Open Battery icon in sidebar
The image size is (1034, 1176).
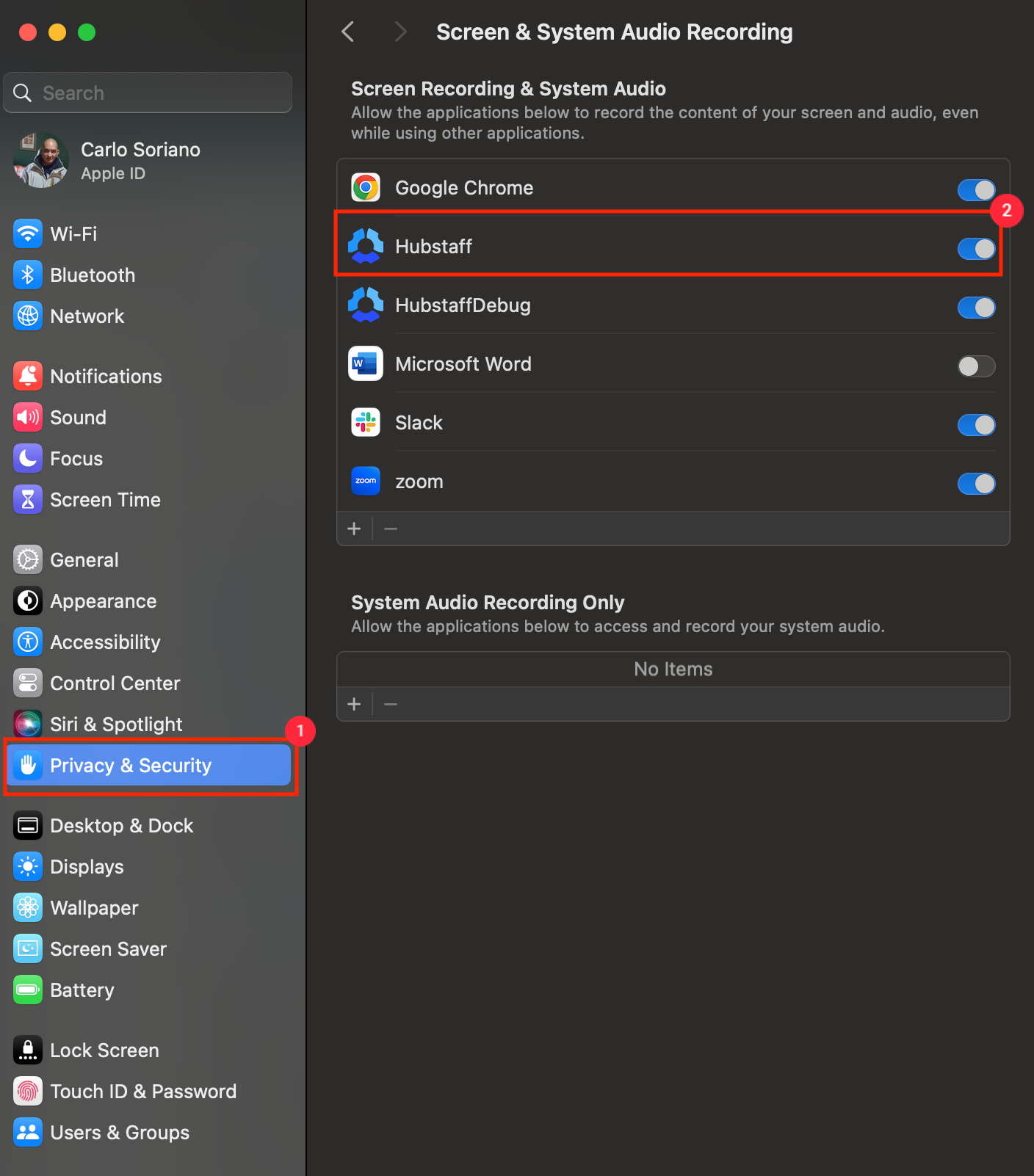coord(28,990)
